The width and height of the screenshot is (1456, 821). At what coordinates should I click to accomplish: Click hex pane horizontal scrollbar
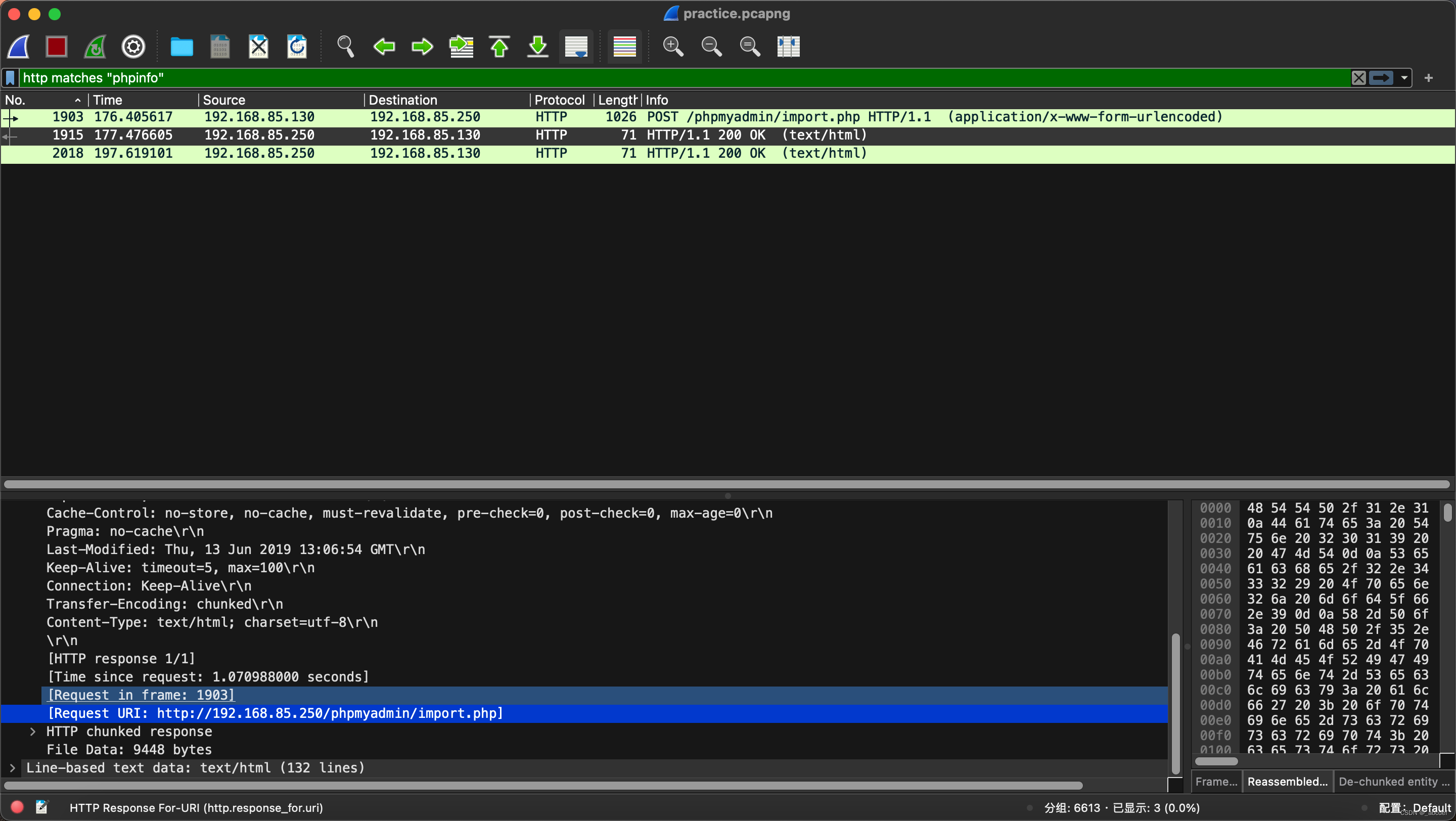[x=1216, y=761]
